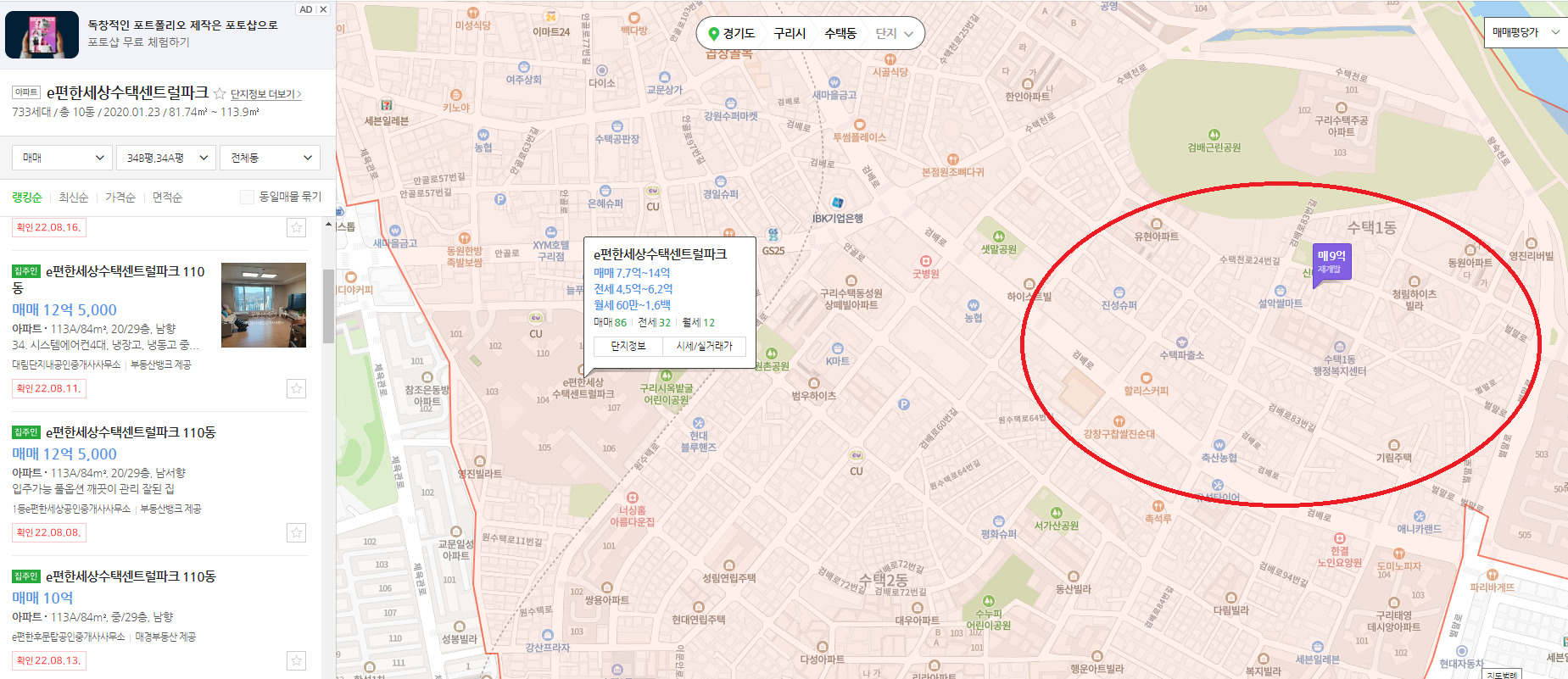Click the IBK기업은행 bank icon
The width and height of the screenshot is (1568, 679).
pyautogui.click(x=838, y=203)
